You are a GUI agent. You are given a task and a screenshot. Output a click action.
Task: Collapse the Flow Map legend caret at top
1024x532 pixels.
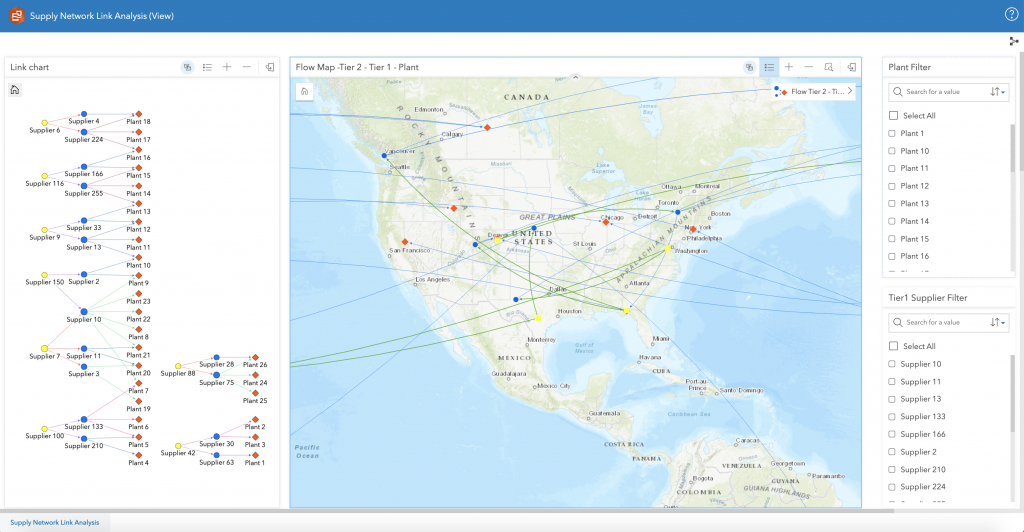575,78
